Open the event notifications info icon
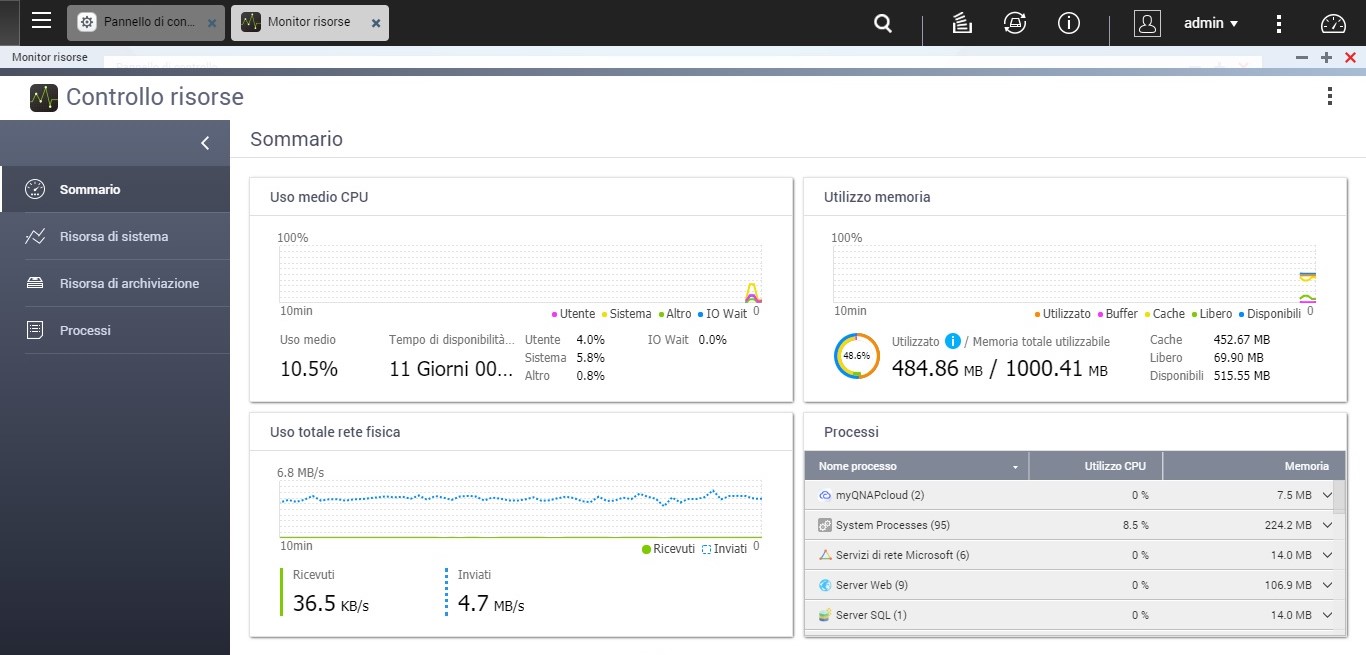The image size is (1366, 655). [1068, 23]
